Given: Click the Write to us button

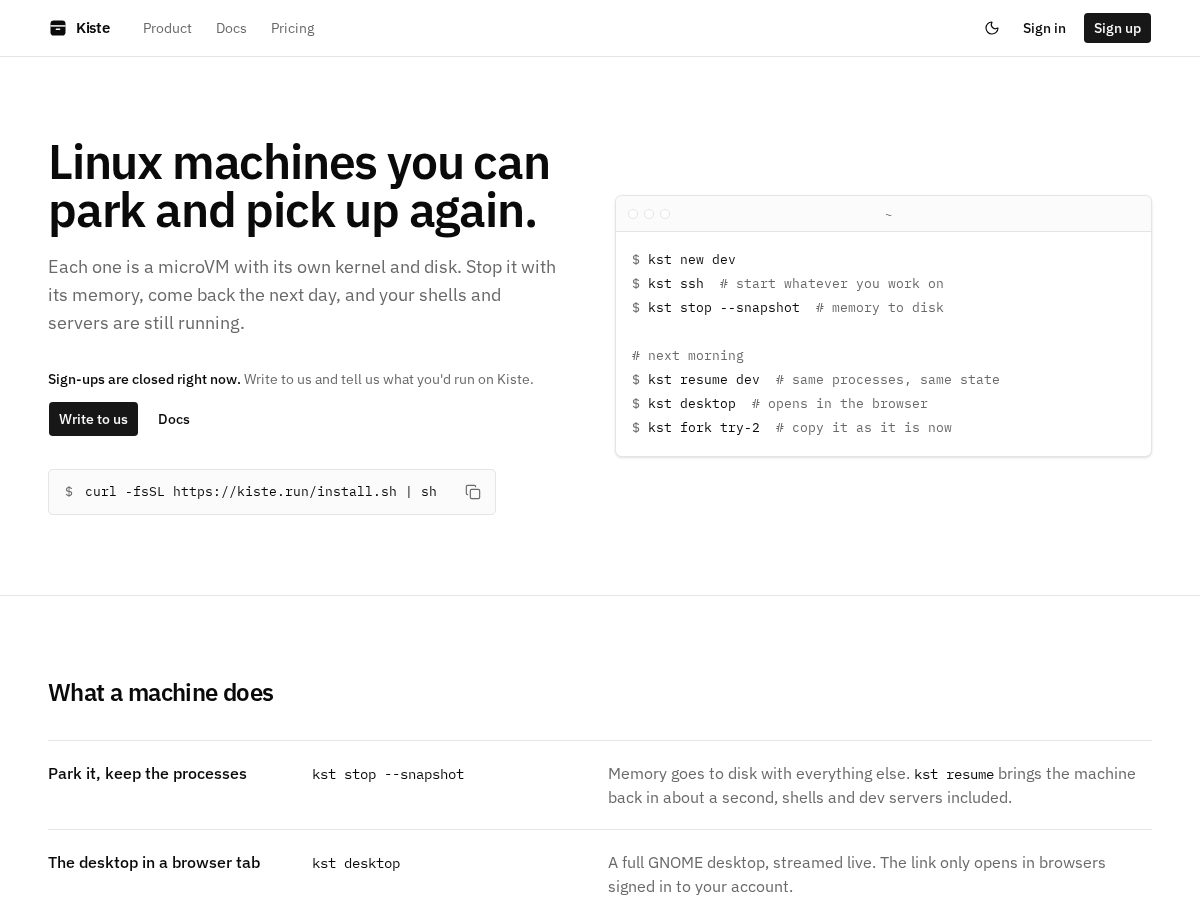Looking at the screenshot, I should (x=93, y=419).
